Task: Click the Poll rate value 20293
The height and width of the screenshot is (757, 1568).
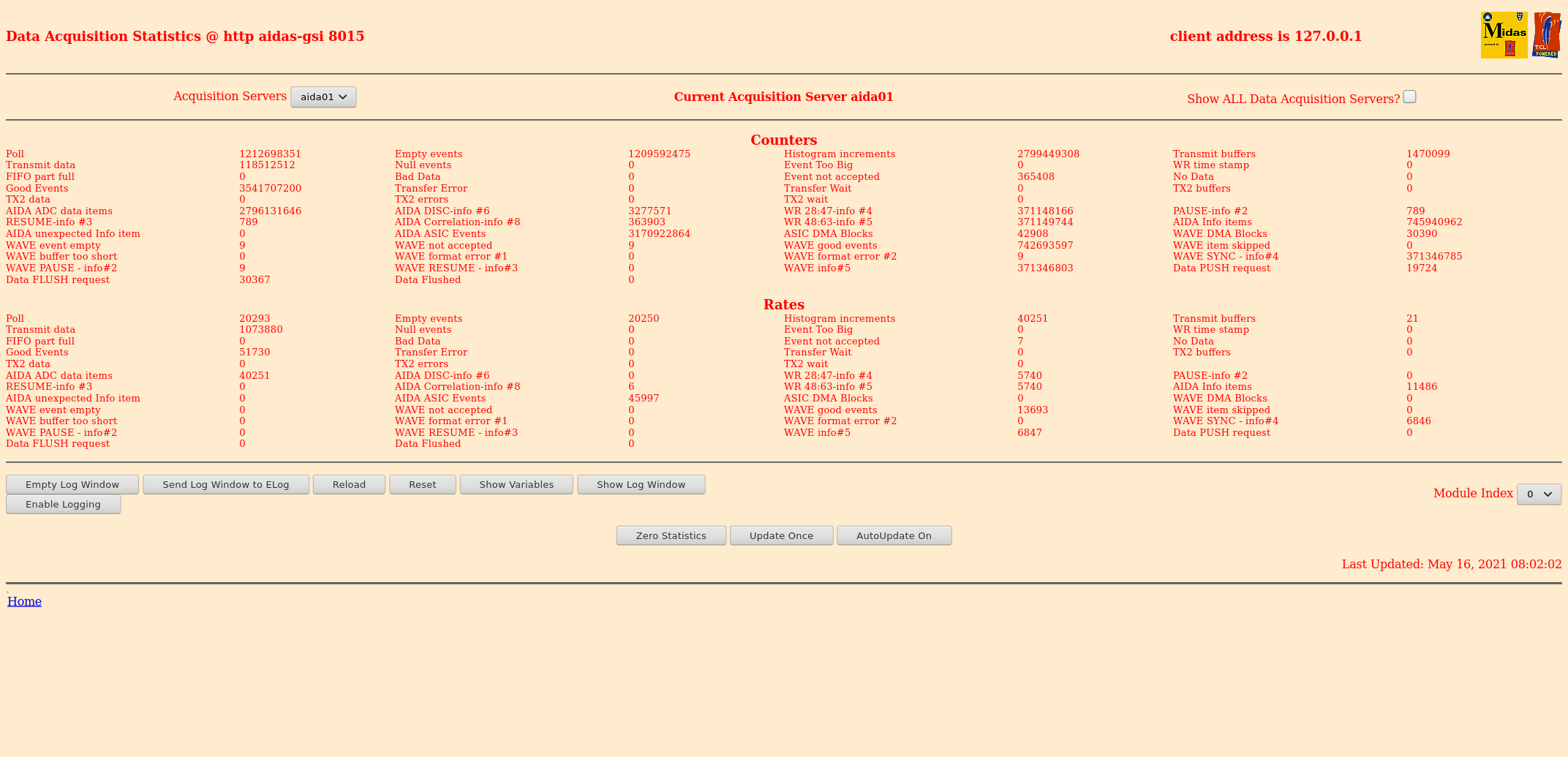Action: point(255,318)
